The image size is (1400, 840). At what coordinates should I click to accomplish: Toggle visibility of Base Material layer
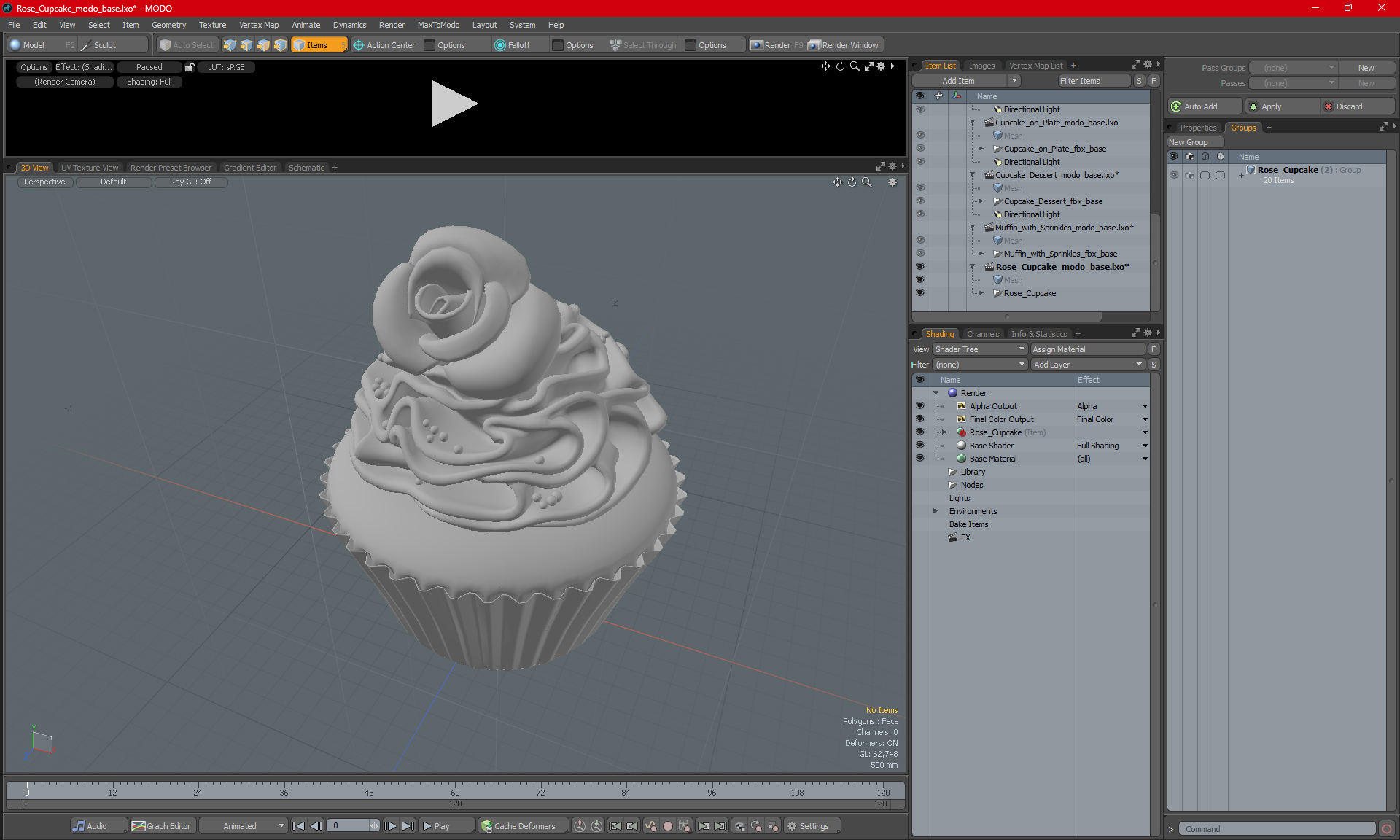click(919, 459)
